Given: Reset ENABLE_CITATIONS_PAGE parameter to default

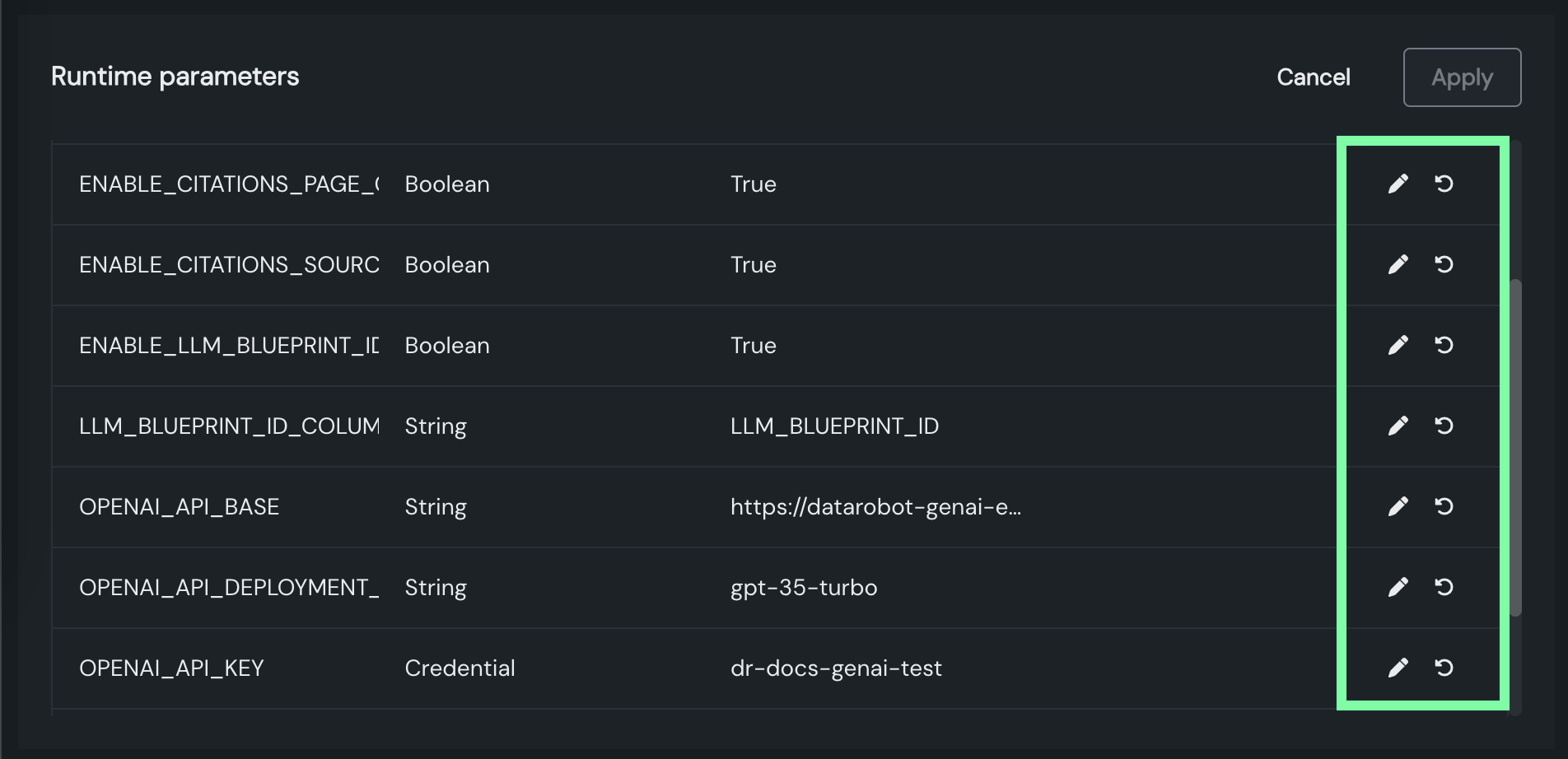Looking at the screenshot, I should [x=1444, y=184].
